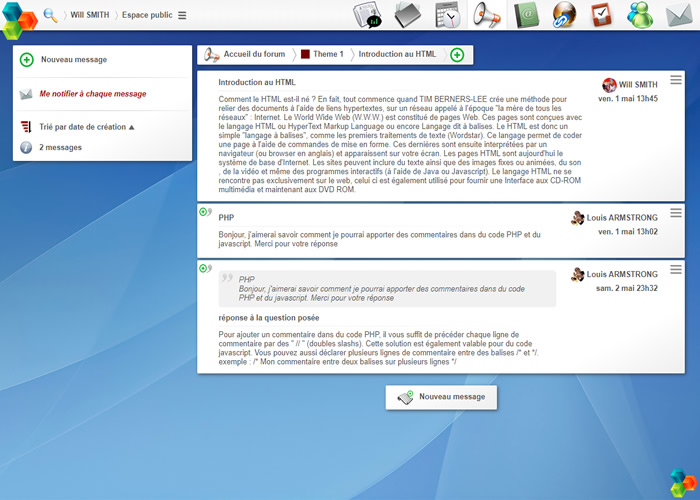The image size is (700, 500).
Task: Click the bottom 'Nouveau message' button
Action: (442, 397)
